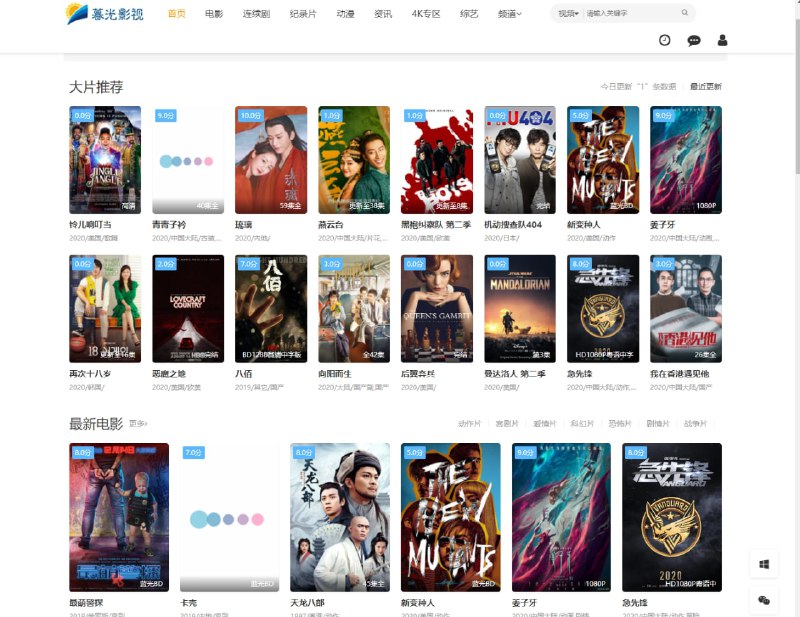The width and height of the screenshot is (800, 617).
Task: Open 急先锋 poster in 大片推荐
Action: (x=603, y=309)
